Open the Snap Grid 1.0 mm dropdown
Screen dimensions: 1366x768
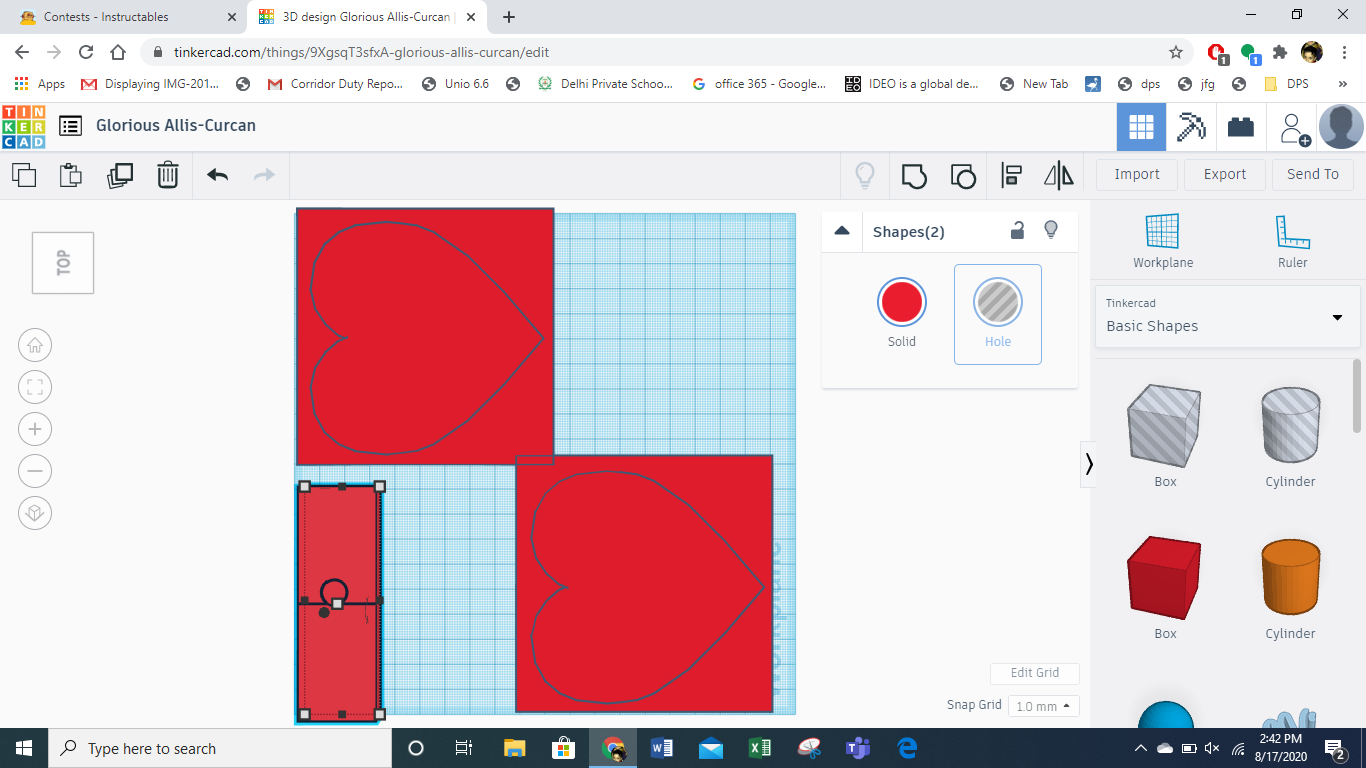point(1044,706)
